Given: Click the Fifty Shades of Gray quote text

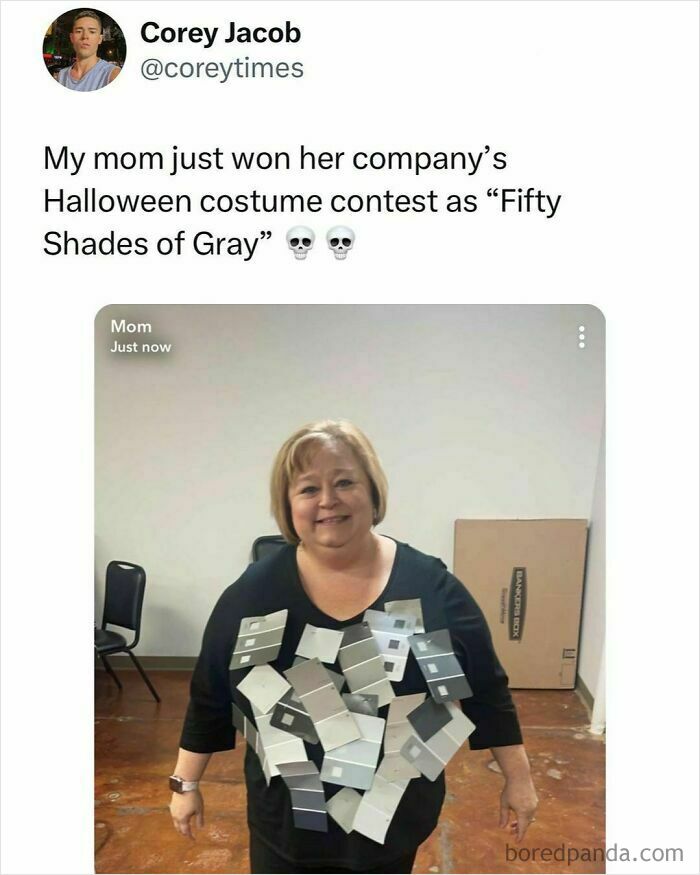Looking at the screenshot, I should pos(302,222).
